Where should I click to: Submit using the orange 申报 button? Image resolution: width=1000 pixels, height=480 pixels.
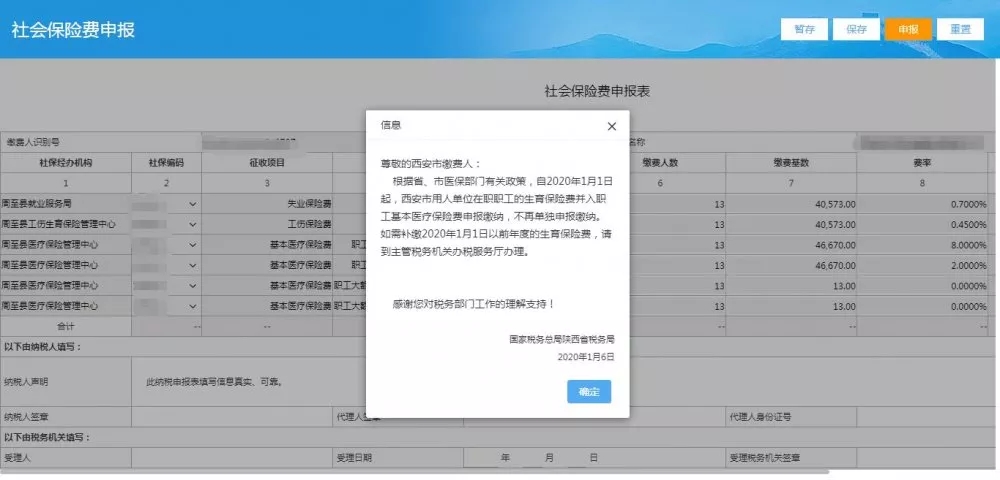(x=908, y=29)
